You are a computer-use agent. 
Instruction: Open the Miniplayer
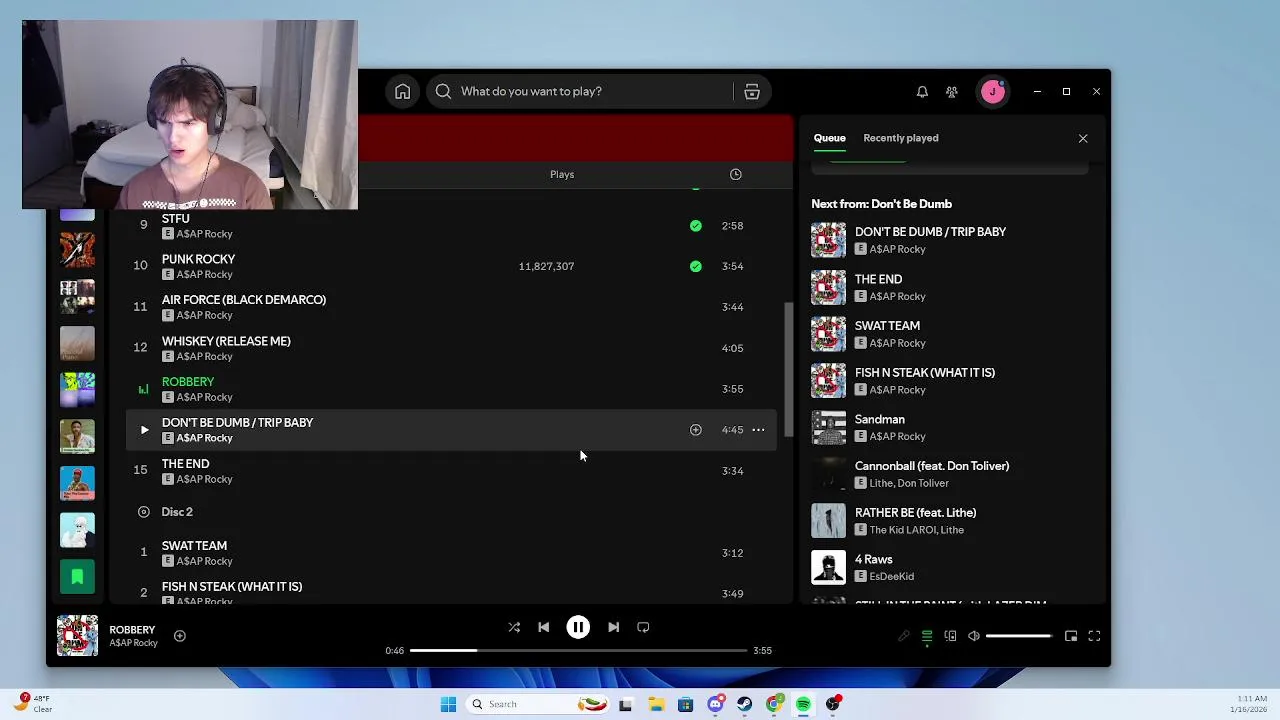(x=1071, y=636)
